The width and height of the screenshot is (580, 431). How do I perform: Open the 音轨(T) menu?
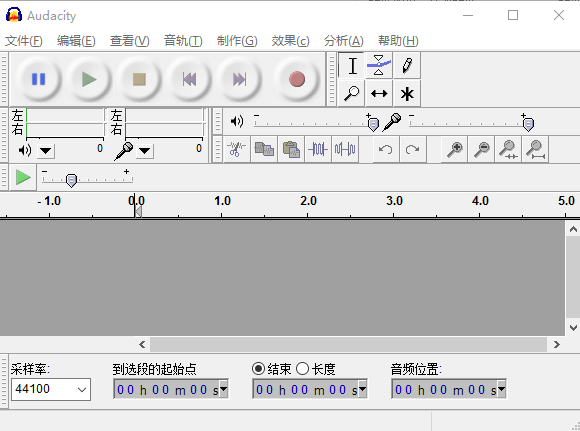[x=183, y=41]
